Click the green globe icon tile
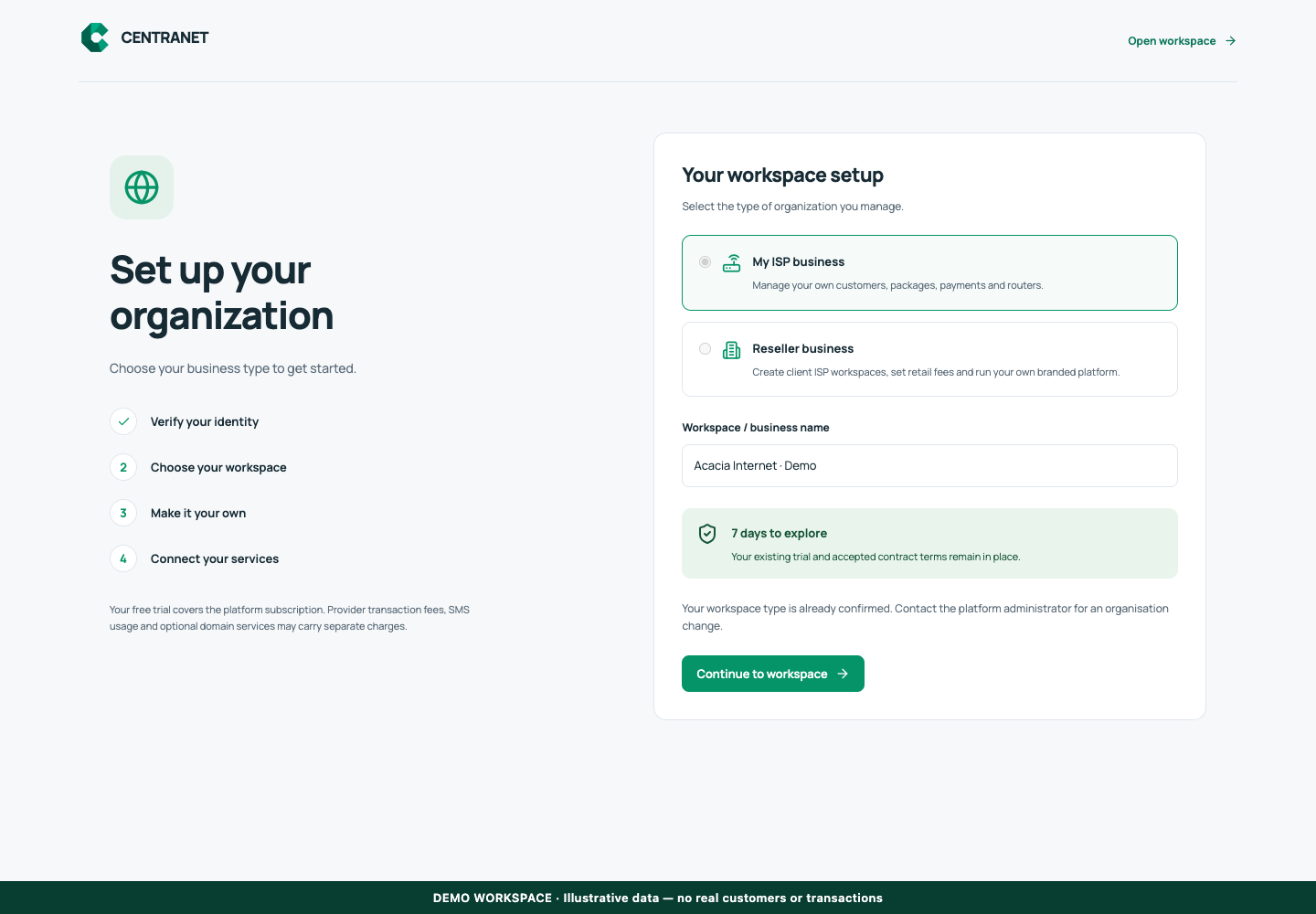 pos(142,187)
